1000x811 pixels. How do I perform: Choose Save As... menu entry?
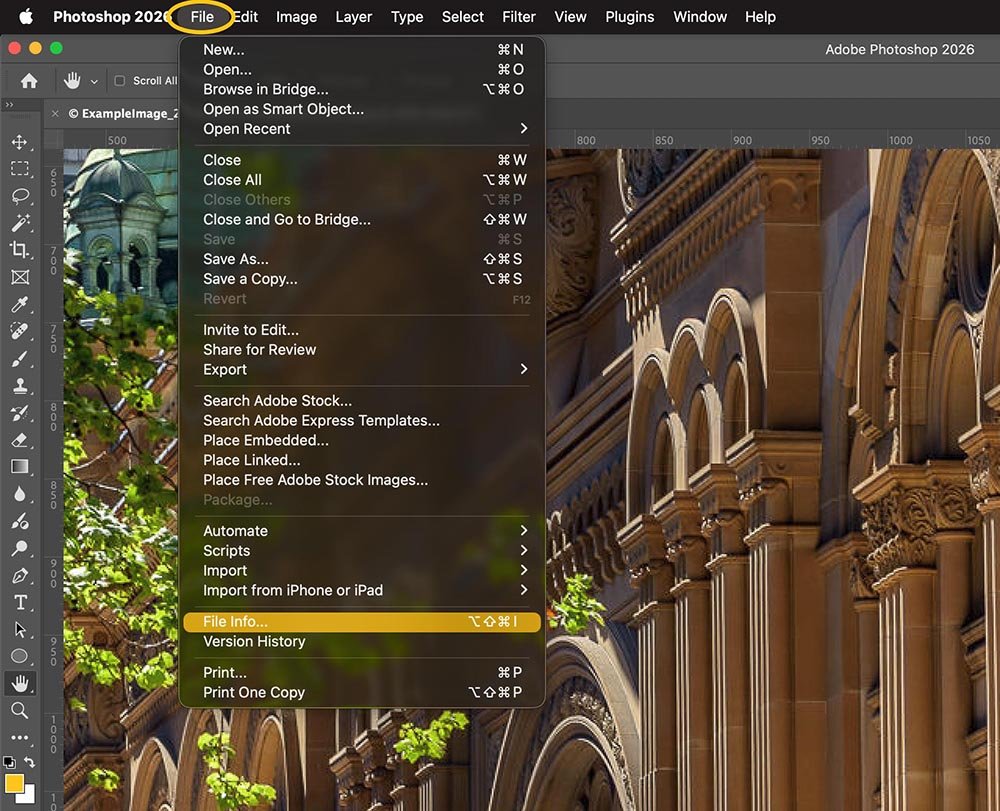point(362,259)
